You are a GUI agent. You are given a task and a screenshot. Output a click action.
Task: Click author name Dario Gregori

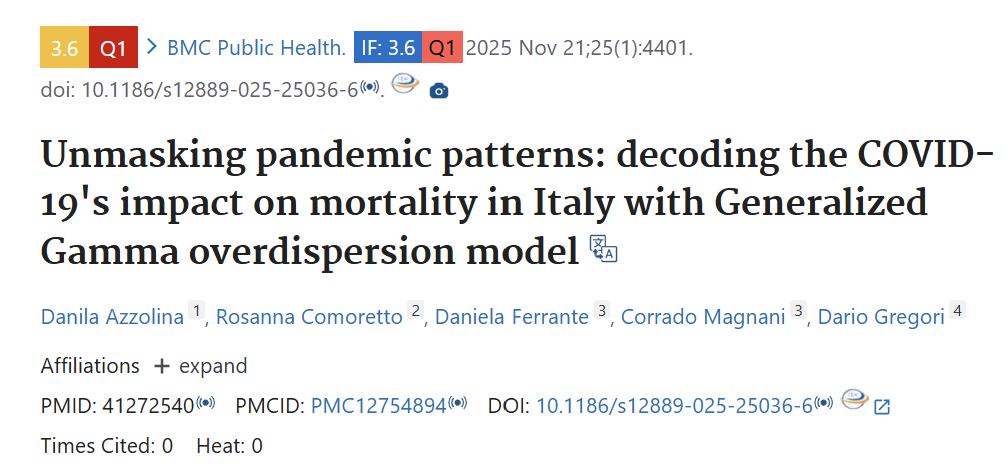coord(881,317)
